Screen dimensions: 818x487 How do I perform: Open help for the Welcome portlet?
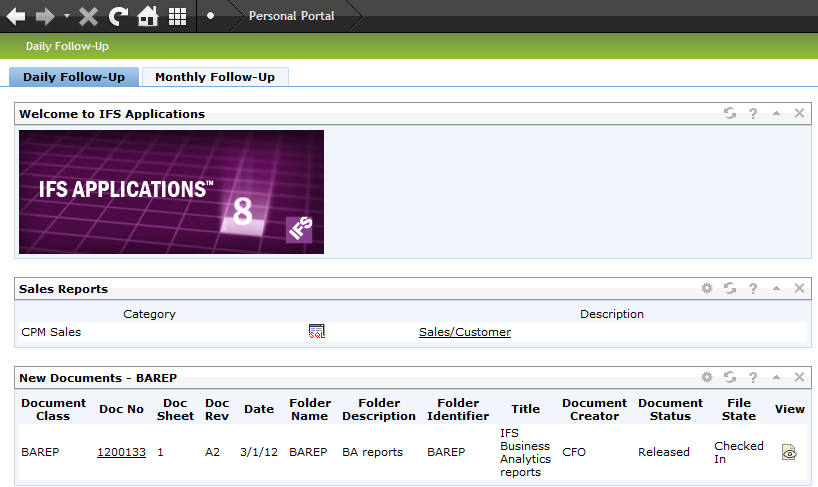pos(753,113)
